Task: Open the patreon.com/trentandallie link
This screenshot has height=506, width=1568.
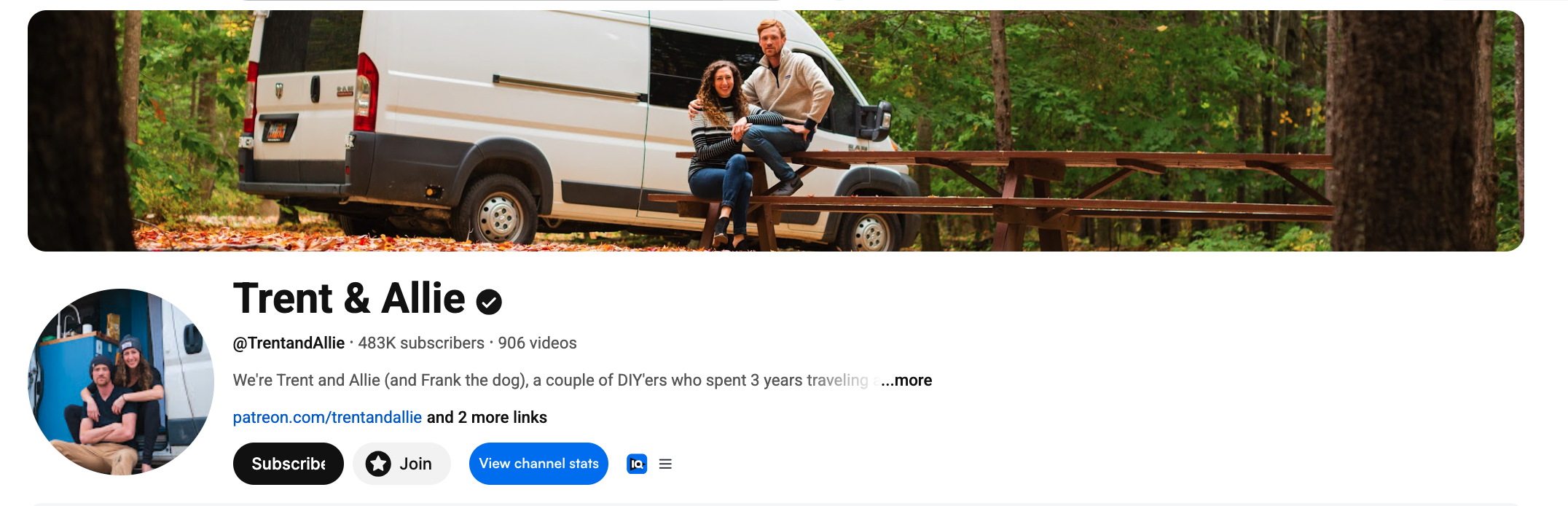Action: click(327, 417)
